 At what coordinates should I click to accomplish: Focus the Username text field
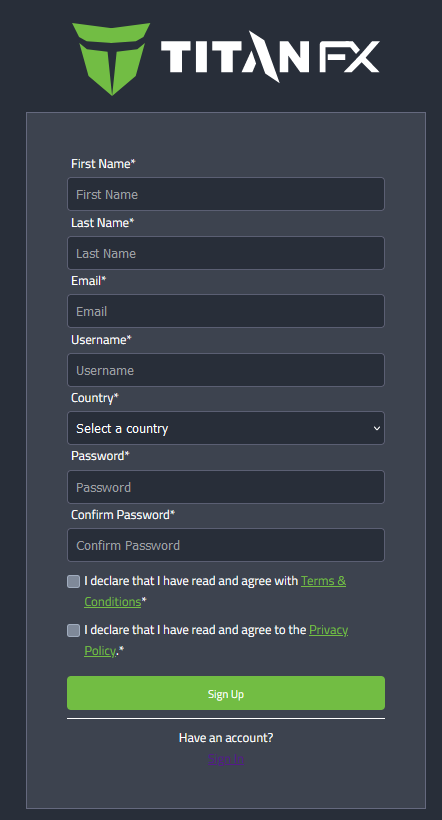click(x=226, y=370)
